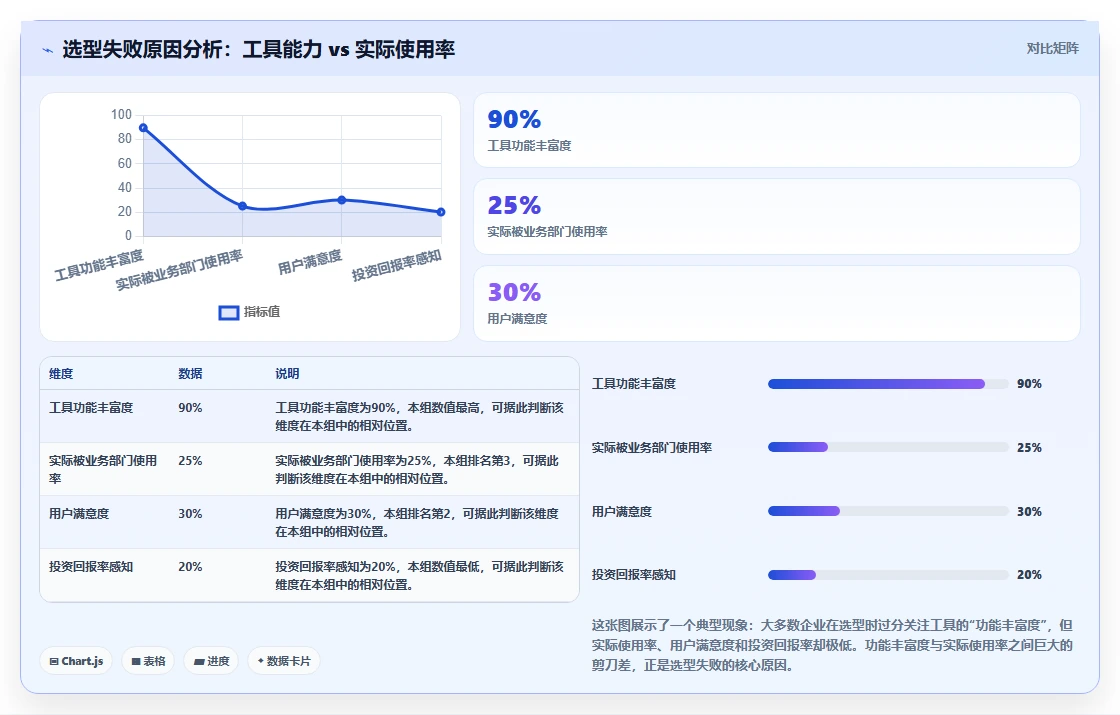Toggle the 指标值 legend swatch
This screenshot has width=1120, height=715.
point(229,313)
